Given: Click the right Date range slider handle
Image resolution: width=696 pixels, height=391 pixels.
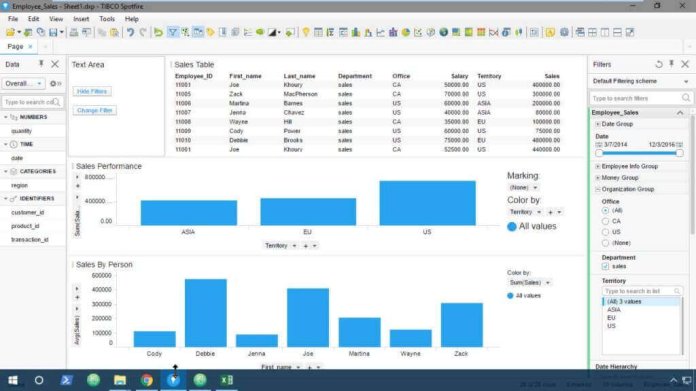Looking at the screenshot, I should pyautogui.click(x=680, y=154).
